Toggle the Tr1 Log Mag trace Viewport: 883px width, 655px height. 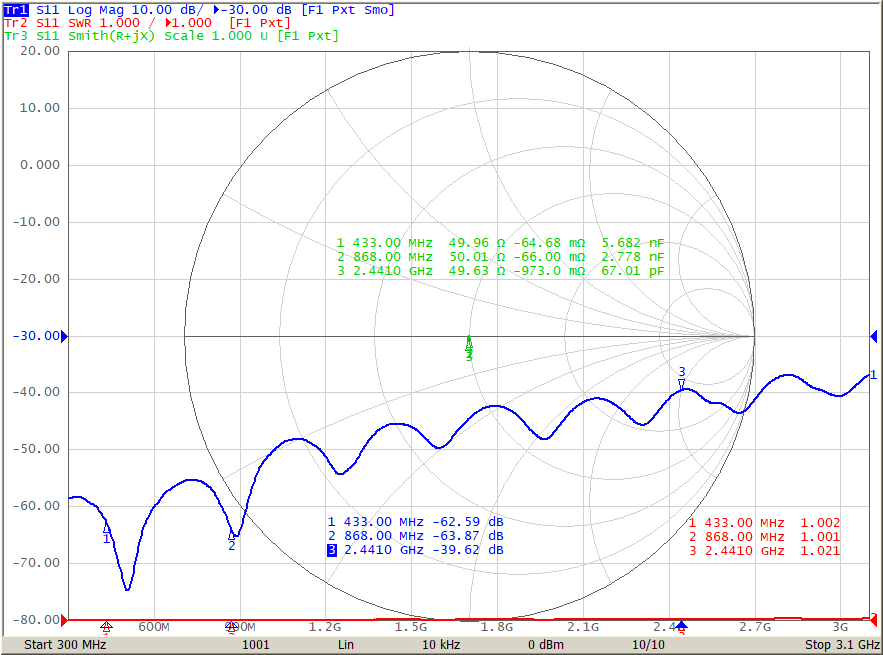14,9
